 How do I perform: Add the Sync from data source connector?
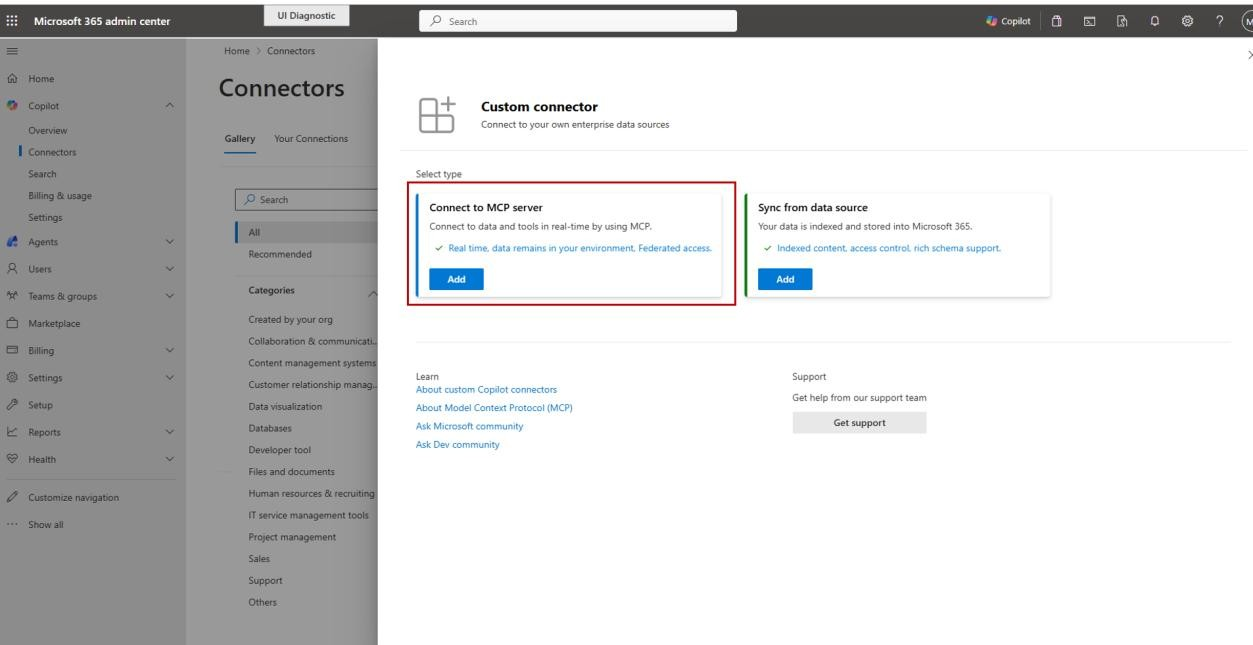coord(785,280)
